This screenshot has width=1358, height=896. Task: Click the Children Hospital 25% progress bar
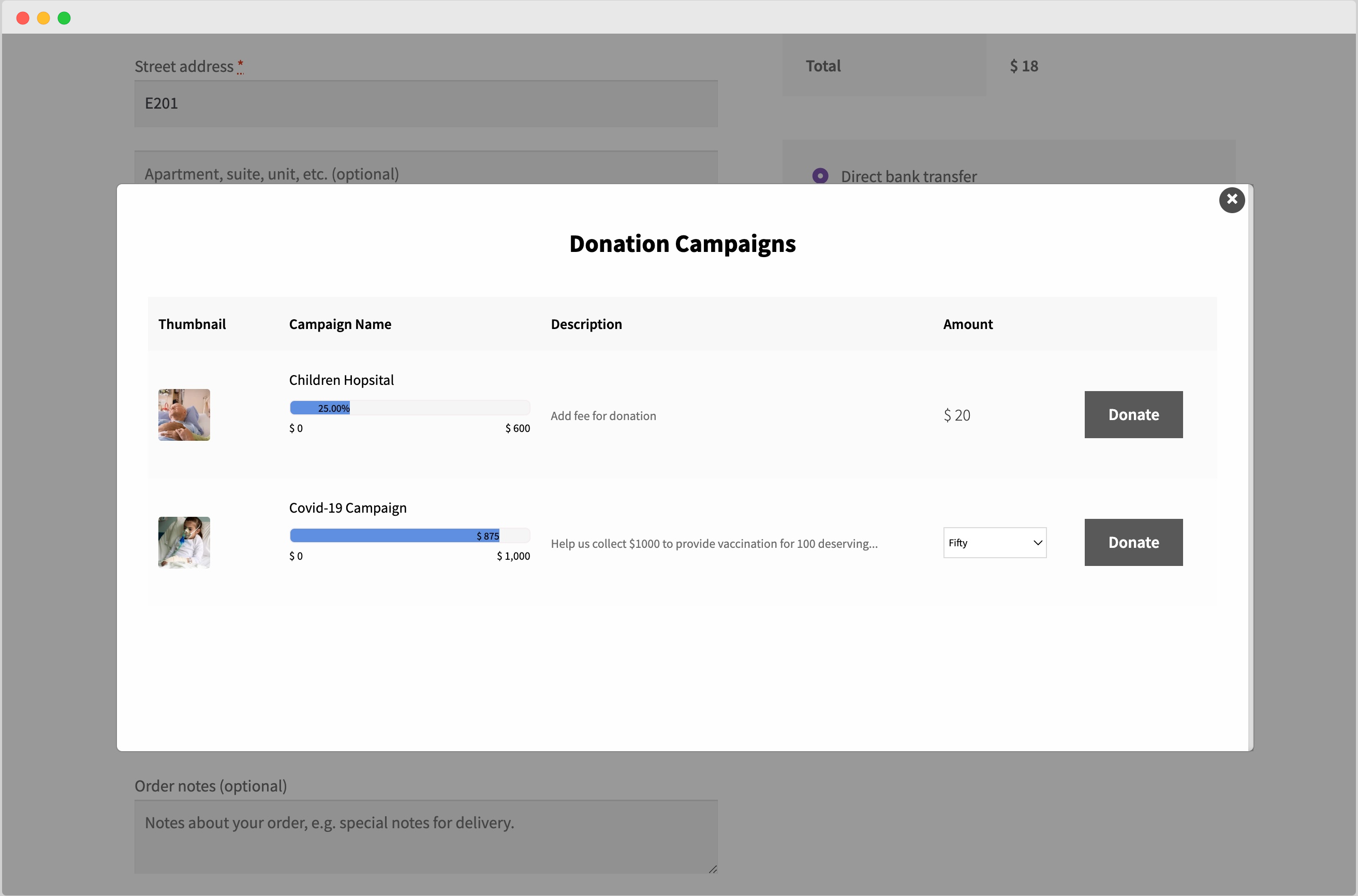[x=409, y=407]
